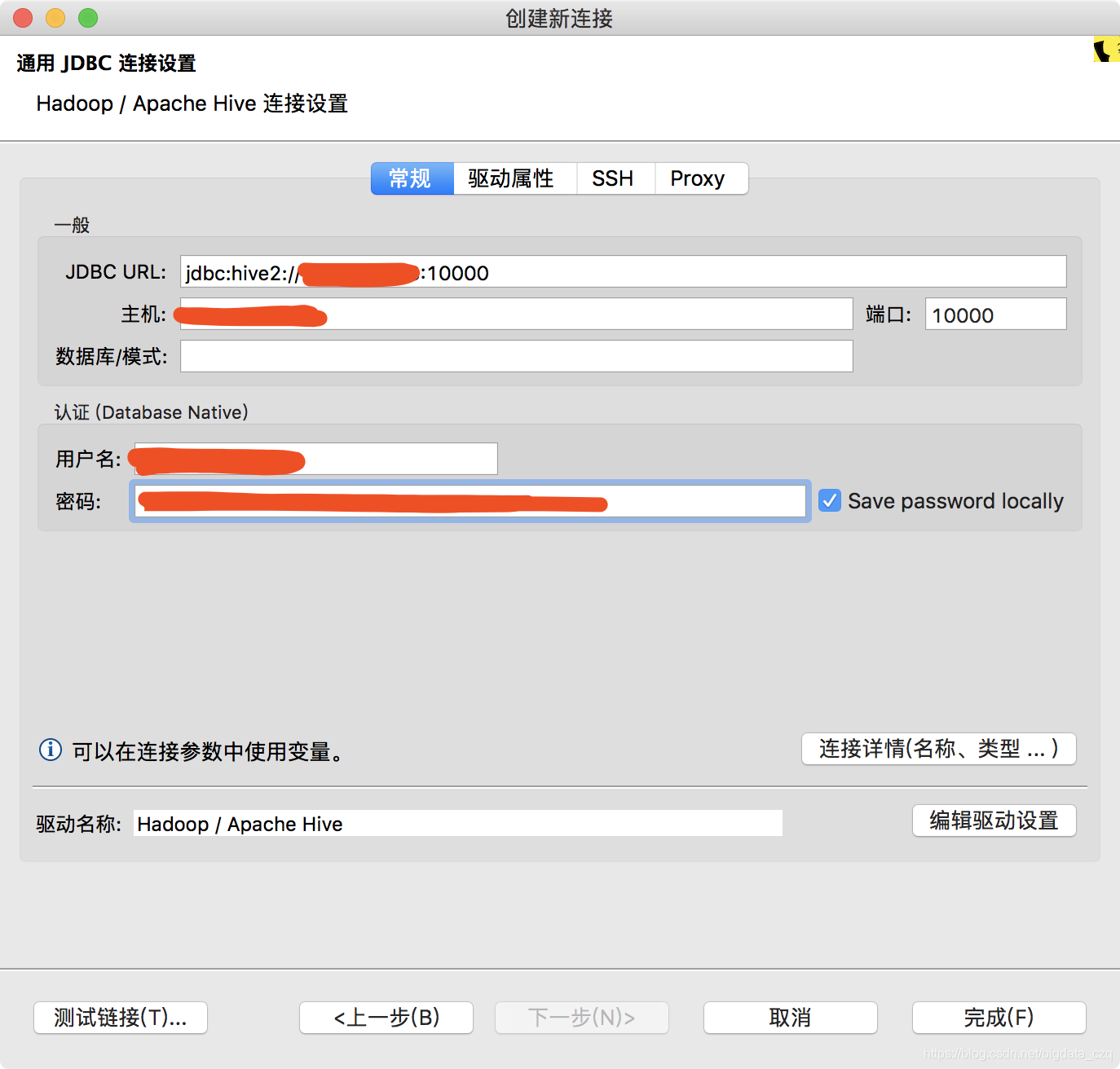Screen dimensions: 1120x1069
Task: Maximize the window with the green button
Action: pyautogui.click(x=88, y=17)
